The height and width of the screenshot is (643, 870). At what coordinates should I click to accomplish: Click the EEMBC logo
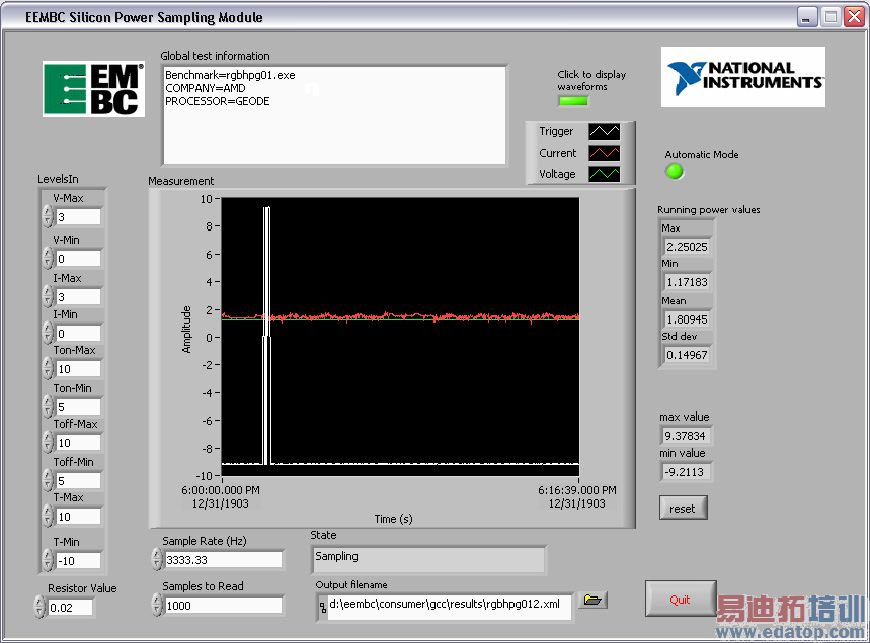(92, 89)
